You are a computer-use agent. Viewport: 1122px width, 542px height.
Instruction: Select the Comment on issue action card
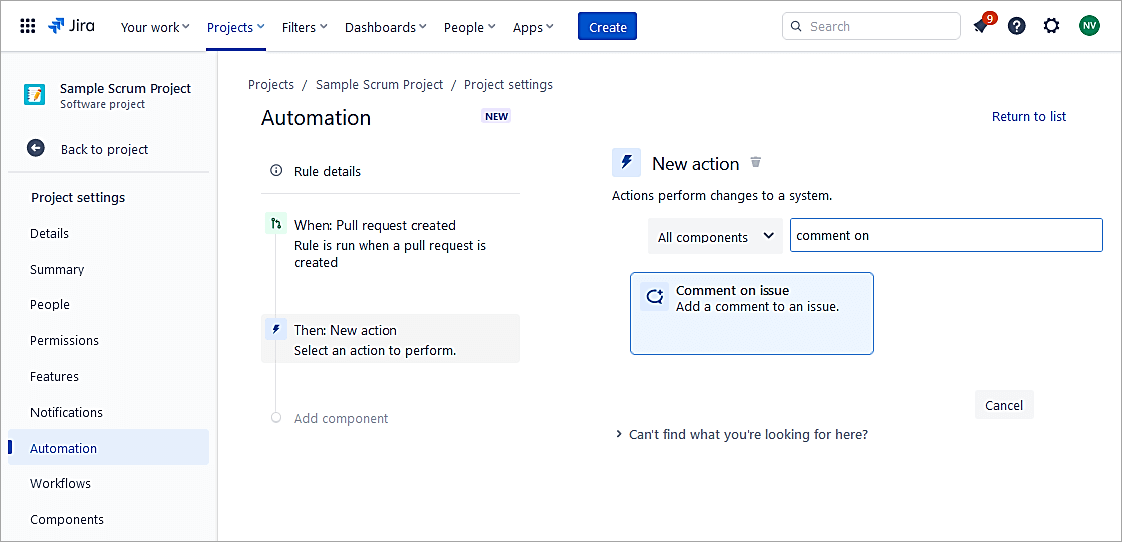click(x=751, y=313)
